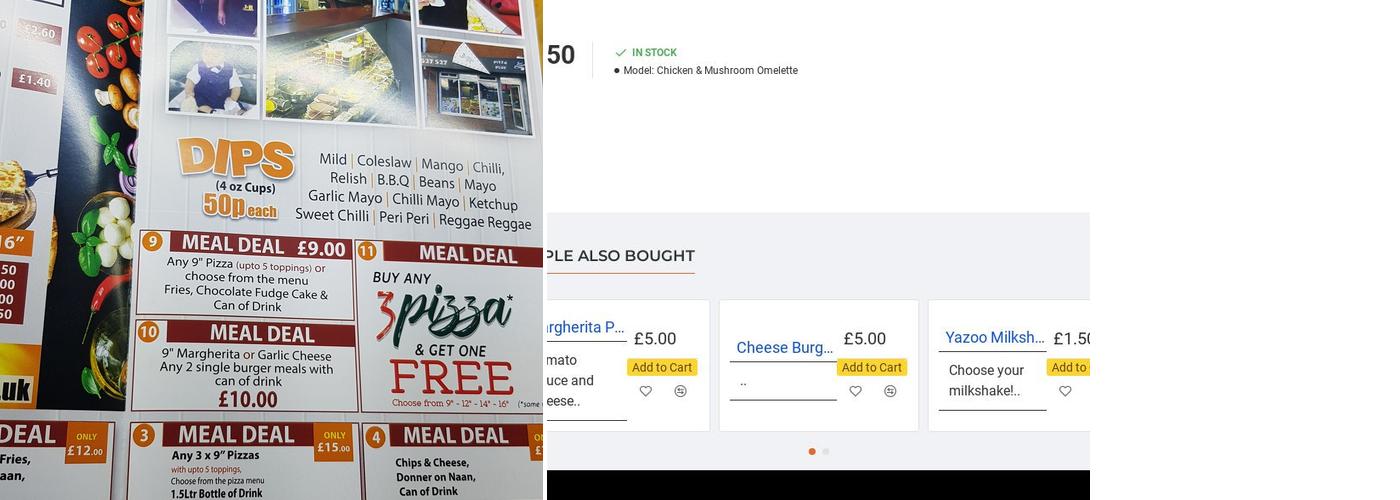Go to second carousel page dot

[826, 451]
